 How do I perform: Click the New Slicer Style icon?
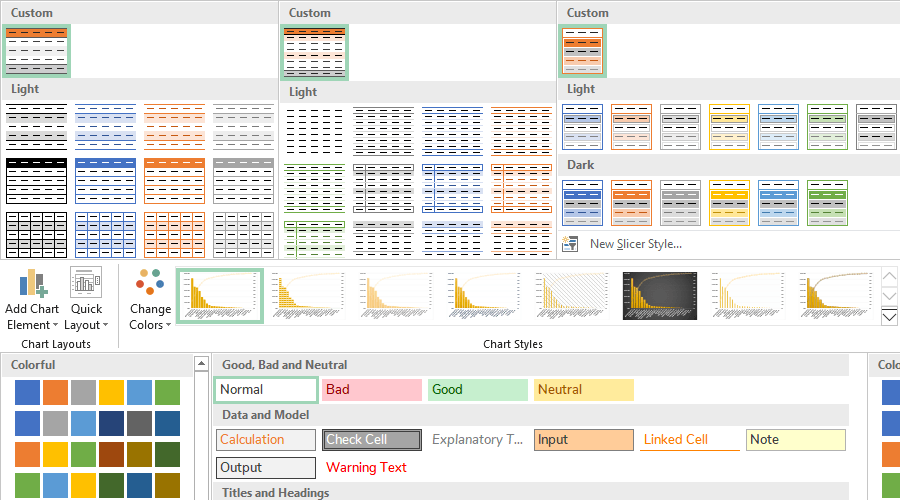(570, 244)
